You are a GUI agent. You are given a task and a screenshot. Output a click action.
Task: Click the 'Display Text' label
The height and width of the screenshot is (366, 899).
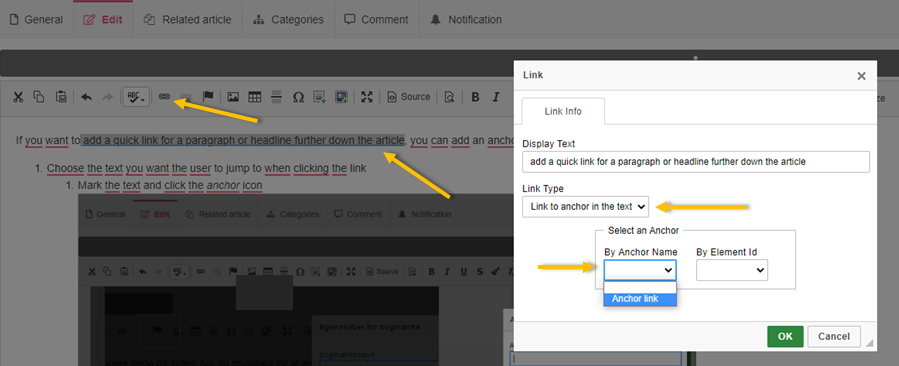[x=549, y=143]
